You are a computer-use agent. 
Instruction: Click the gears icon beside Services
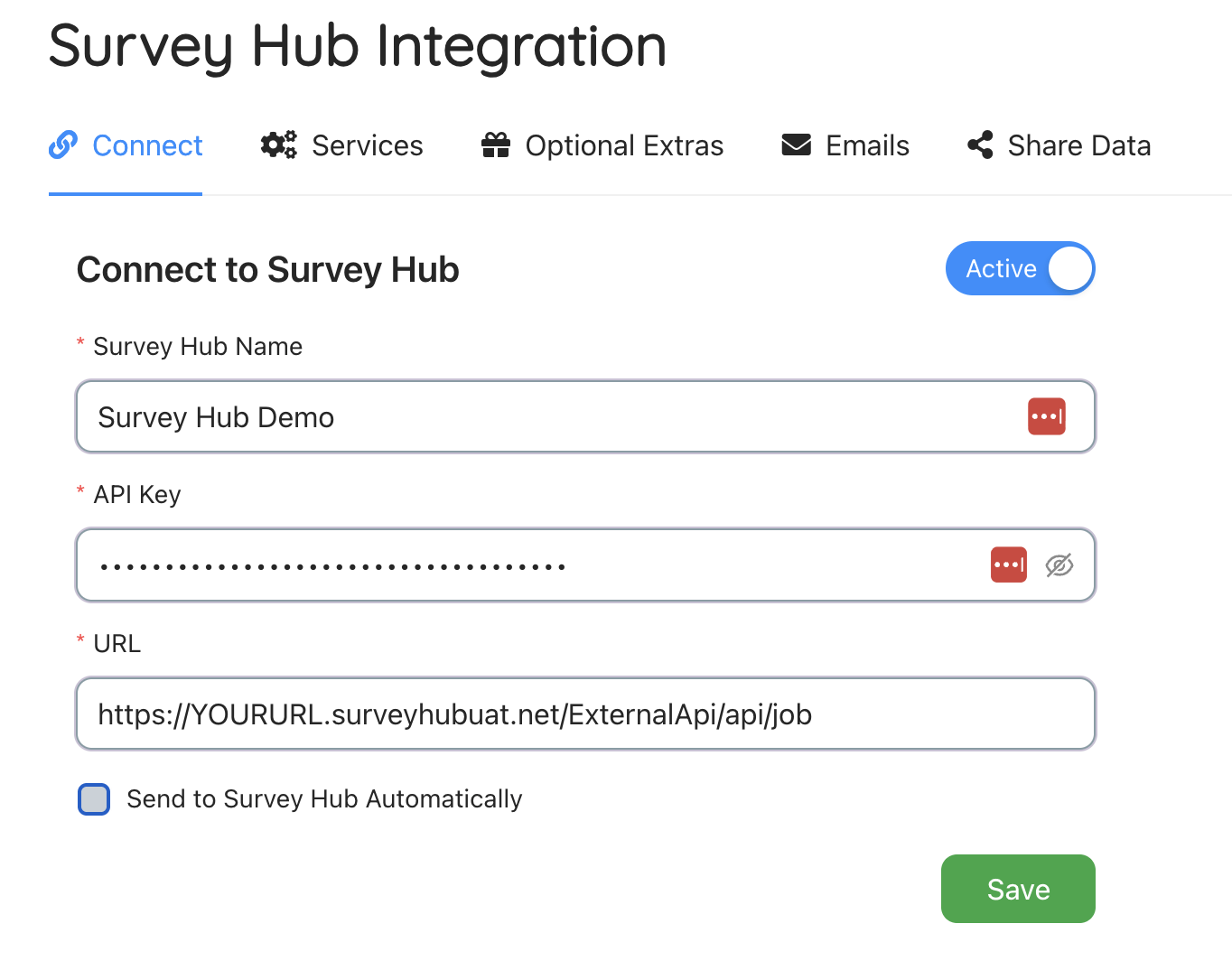tap(278, 145)
